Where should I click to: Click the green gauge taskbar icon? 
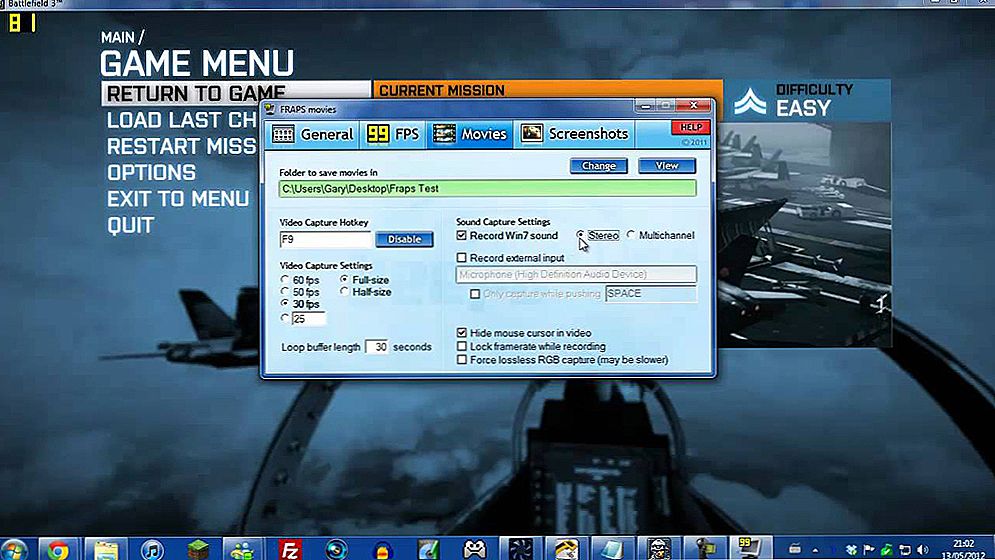[428, 550]
